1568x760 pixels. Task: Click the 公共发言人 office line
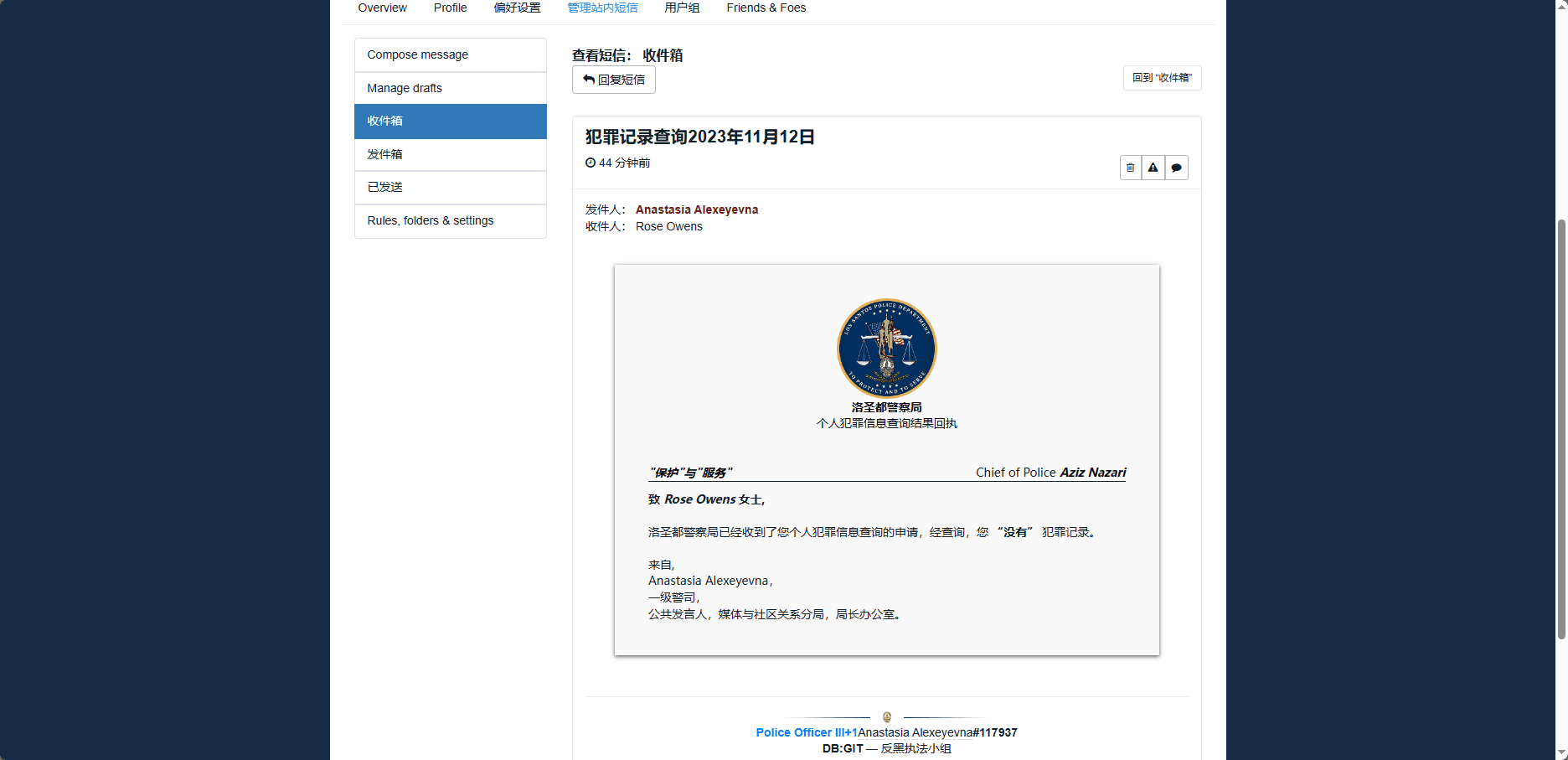pyautogui.click(x=775, y=614)
